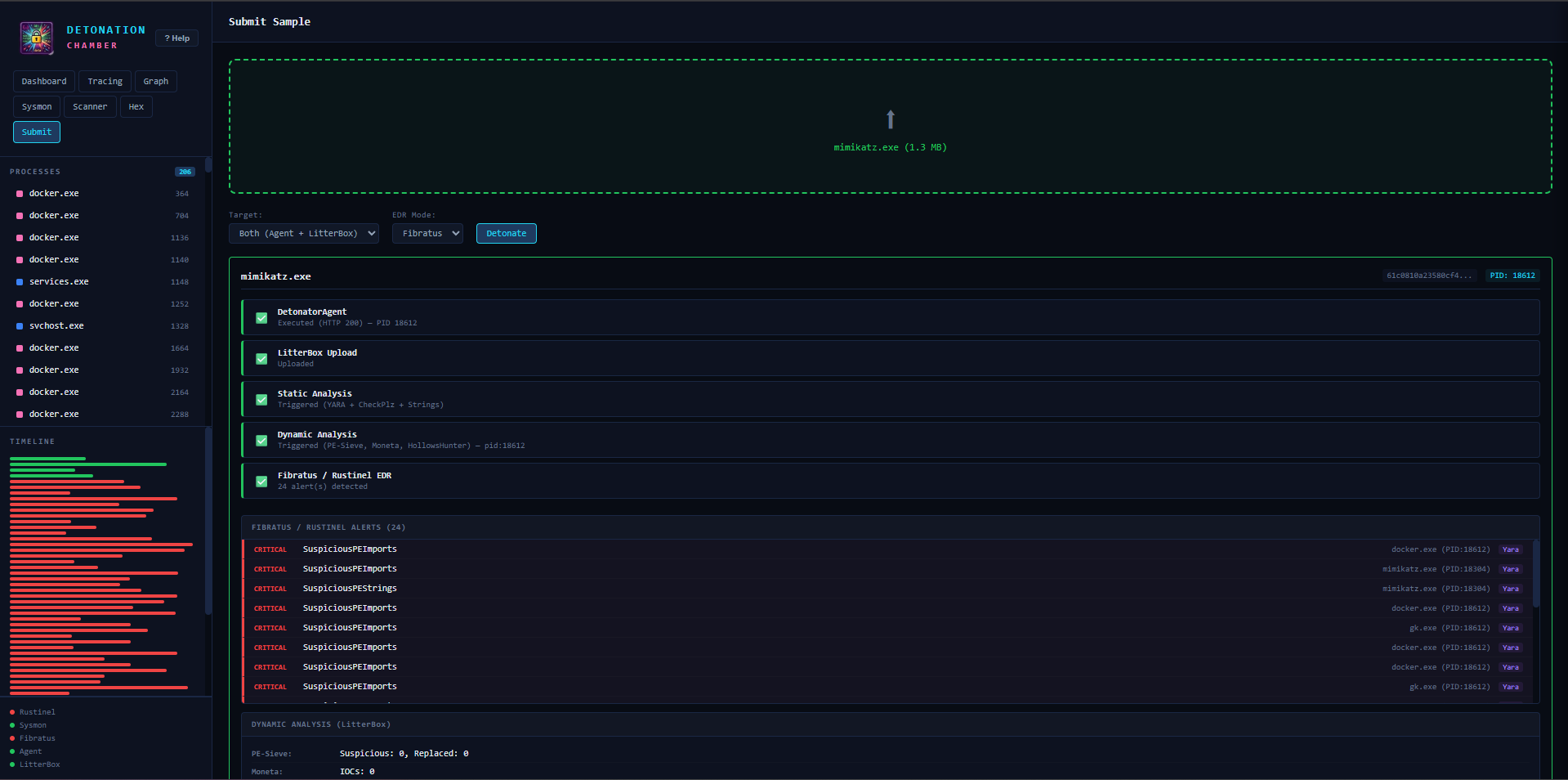Select services.exe process PID 1148

102,282
